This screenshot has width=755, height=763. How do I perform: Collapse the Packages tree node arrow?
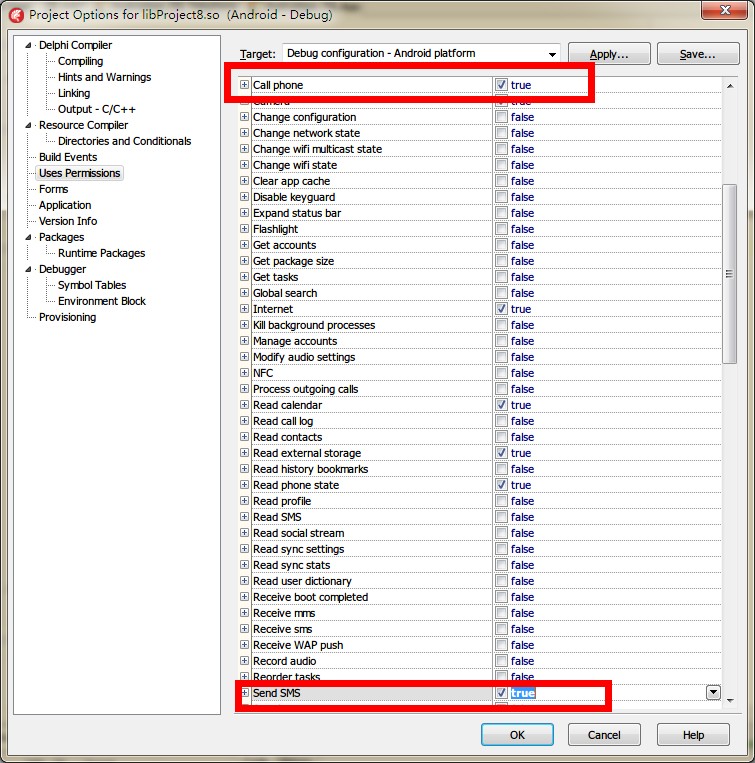tap(29, 237)
